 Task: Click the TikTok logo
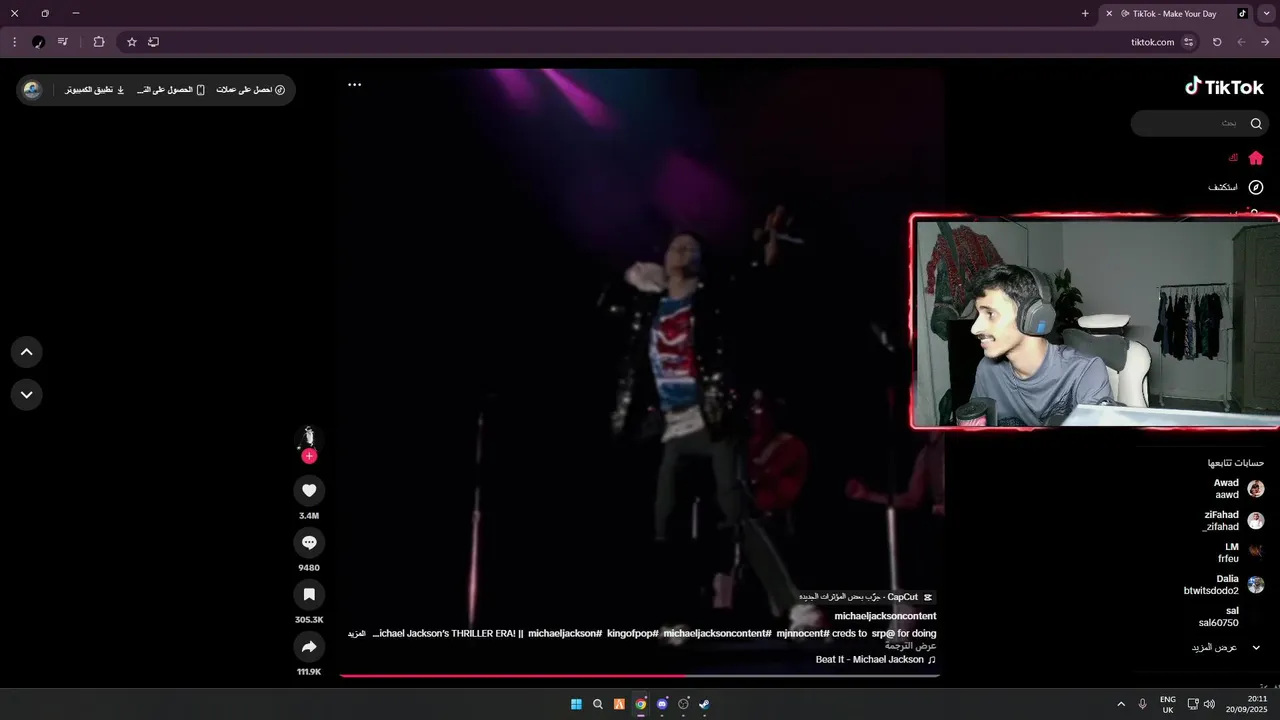point(1224,87)
